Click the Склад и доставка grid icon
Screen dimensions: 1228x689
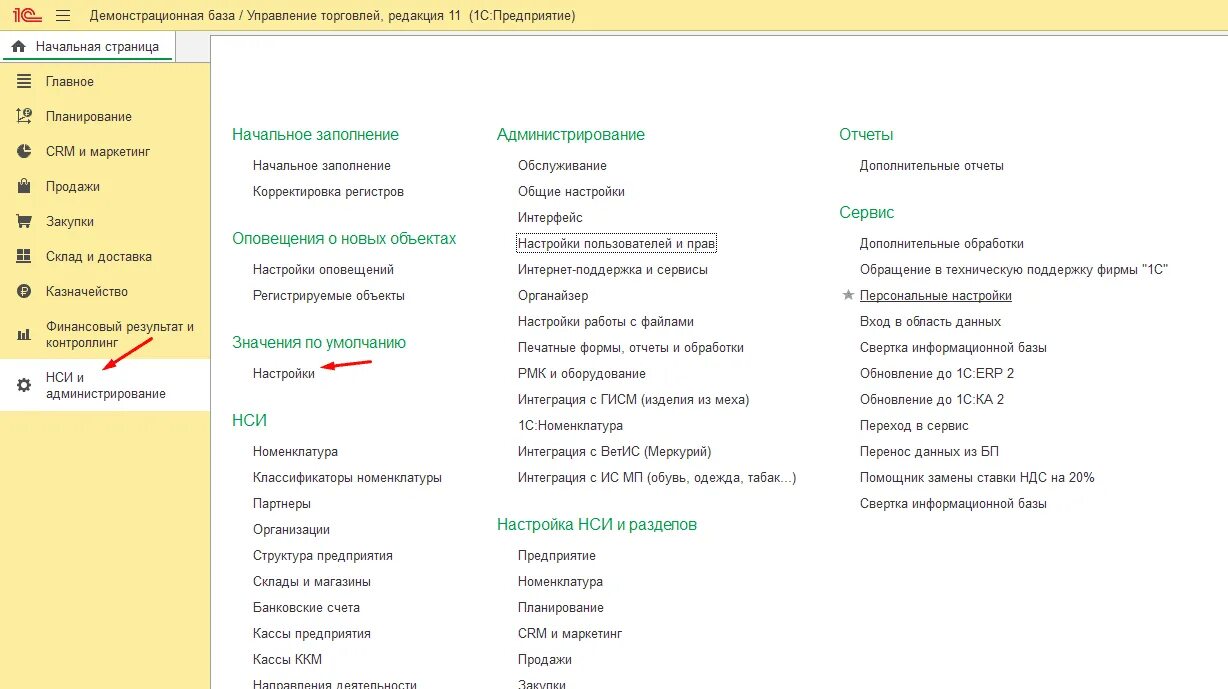tap(24, 256)
